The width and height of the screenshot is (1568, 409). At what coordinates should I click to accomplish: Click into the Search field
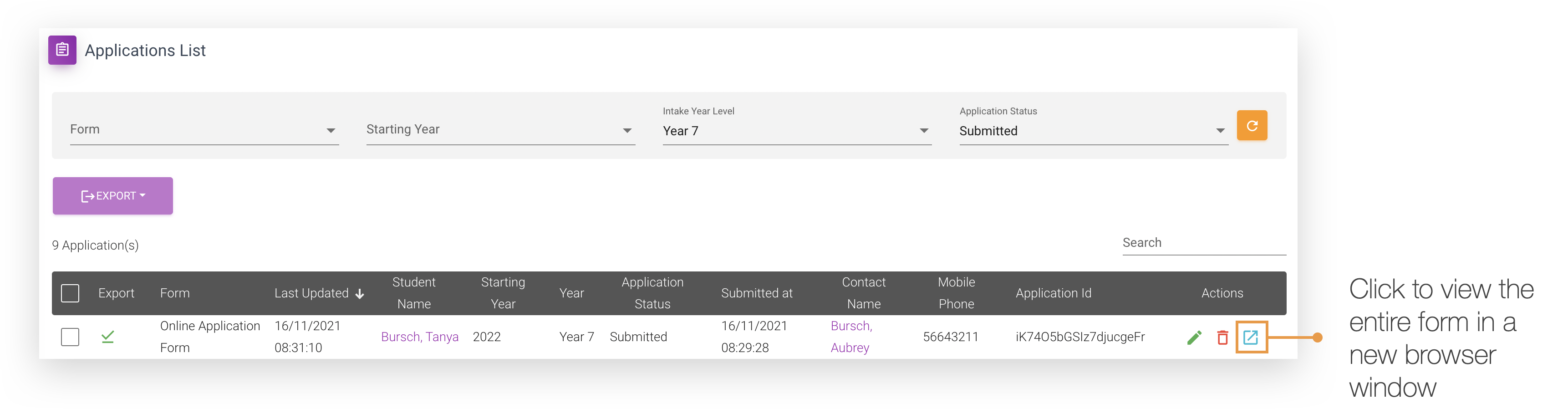pos(1203,243)
